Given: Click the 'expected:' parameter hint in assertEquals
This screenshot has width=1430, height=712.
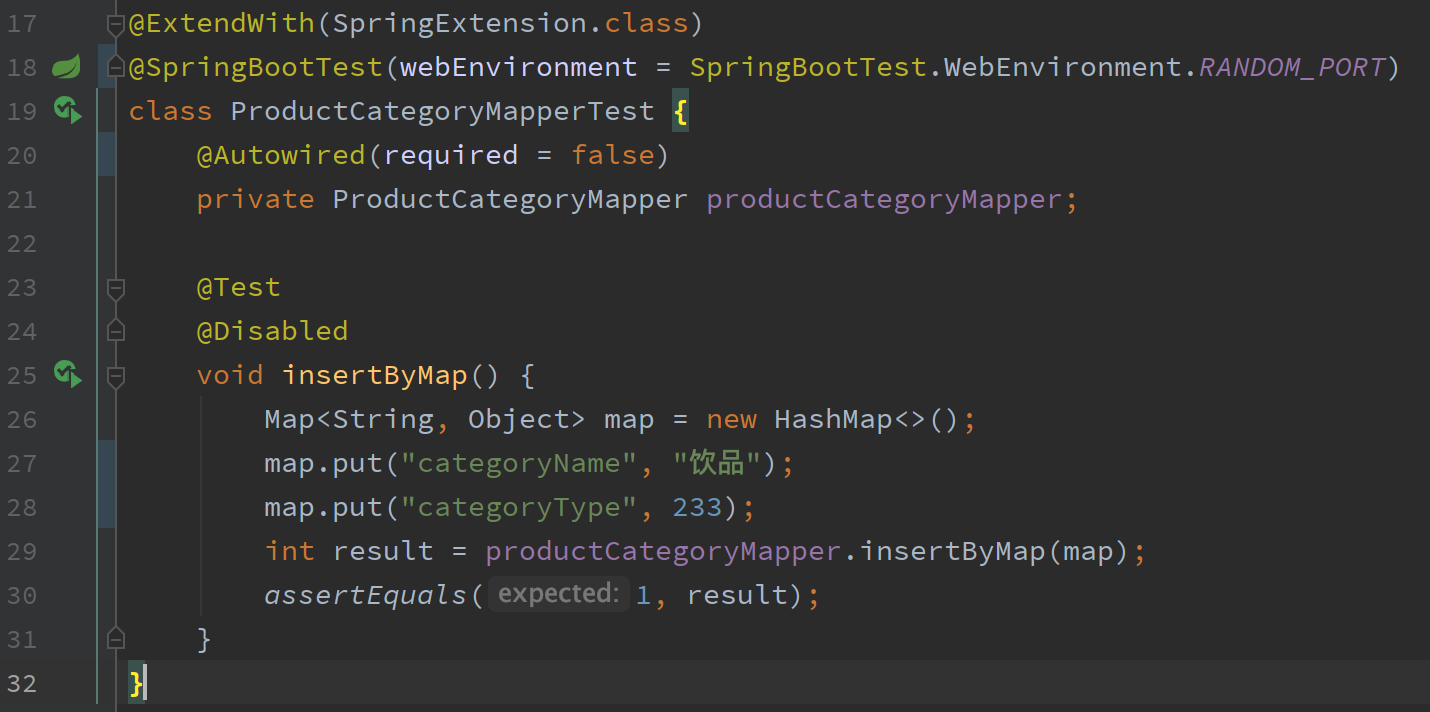Looking at the screenshot, I should pos(558,594).
